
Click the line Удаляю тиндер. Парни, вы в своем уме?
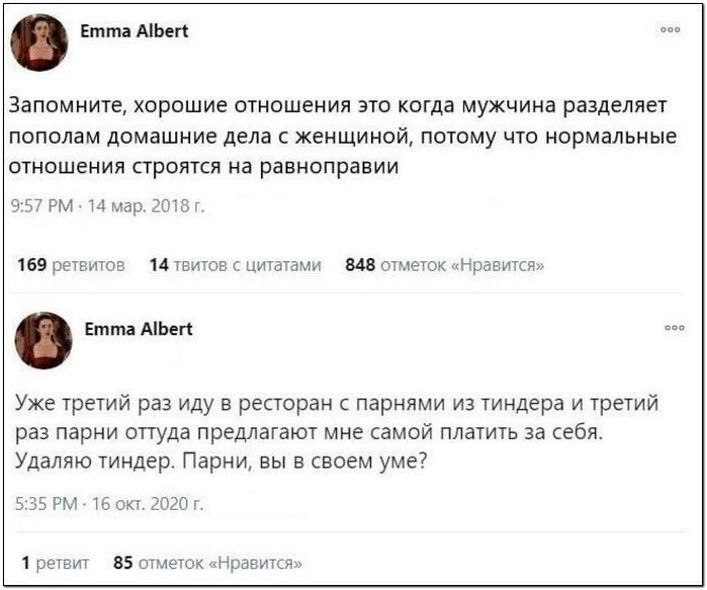coord(220,461)
